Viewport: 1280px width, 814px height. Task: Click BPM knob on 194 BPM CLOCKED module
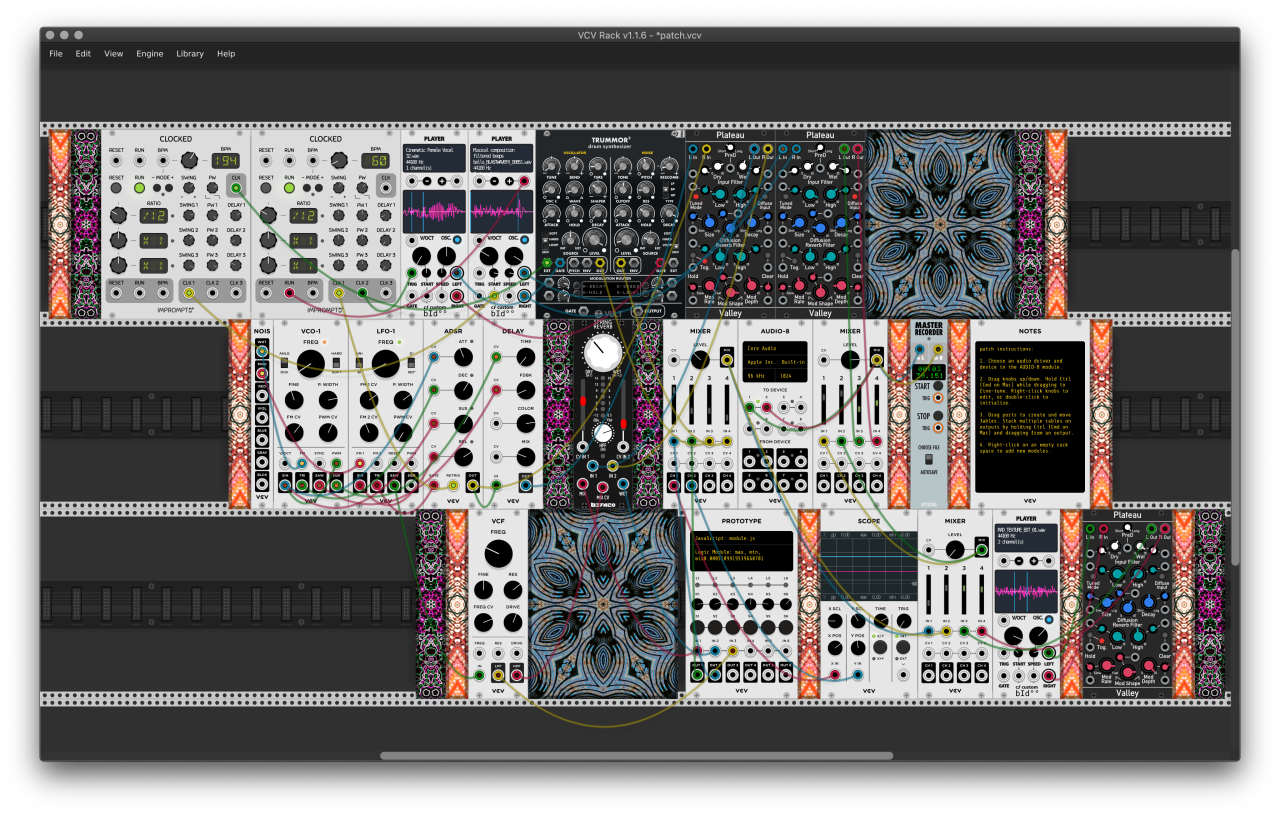coord(189,160)
